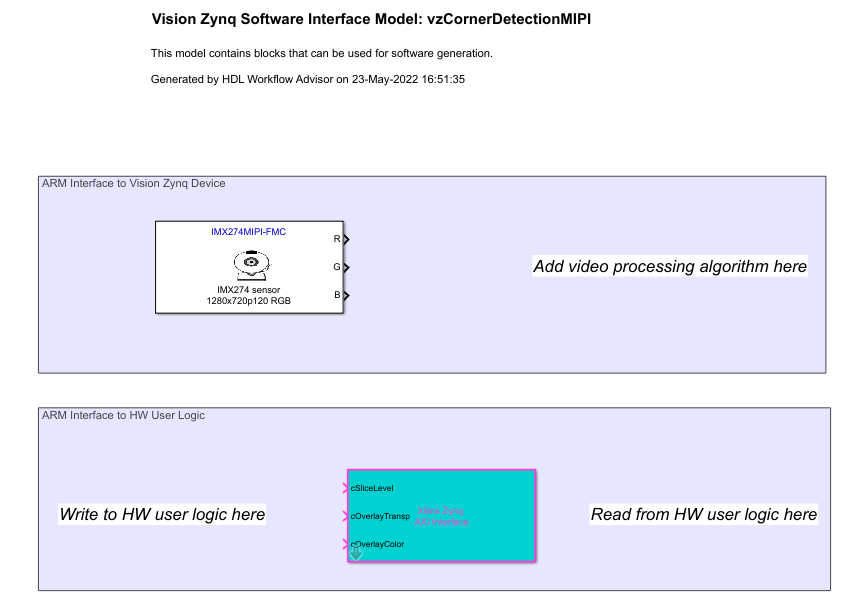This screenshot has height=608, width=858.
Task: Click the IMX274 sensor resolution text
Action: click(248, 300)
